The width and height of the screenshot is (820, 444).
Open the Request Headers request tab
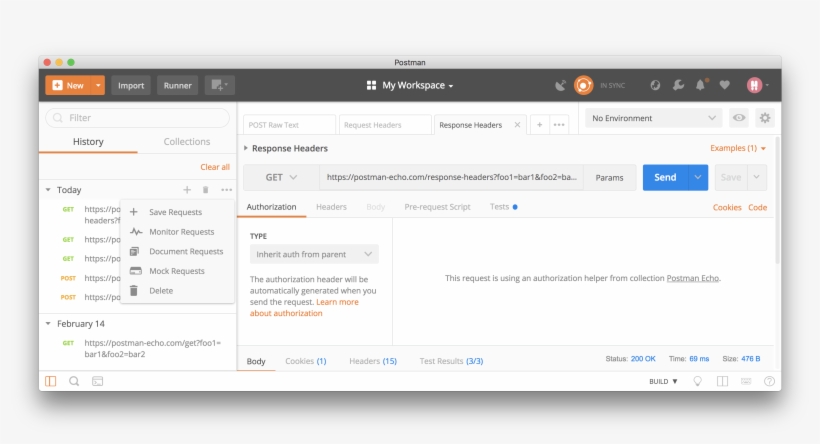[385, 125]
